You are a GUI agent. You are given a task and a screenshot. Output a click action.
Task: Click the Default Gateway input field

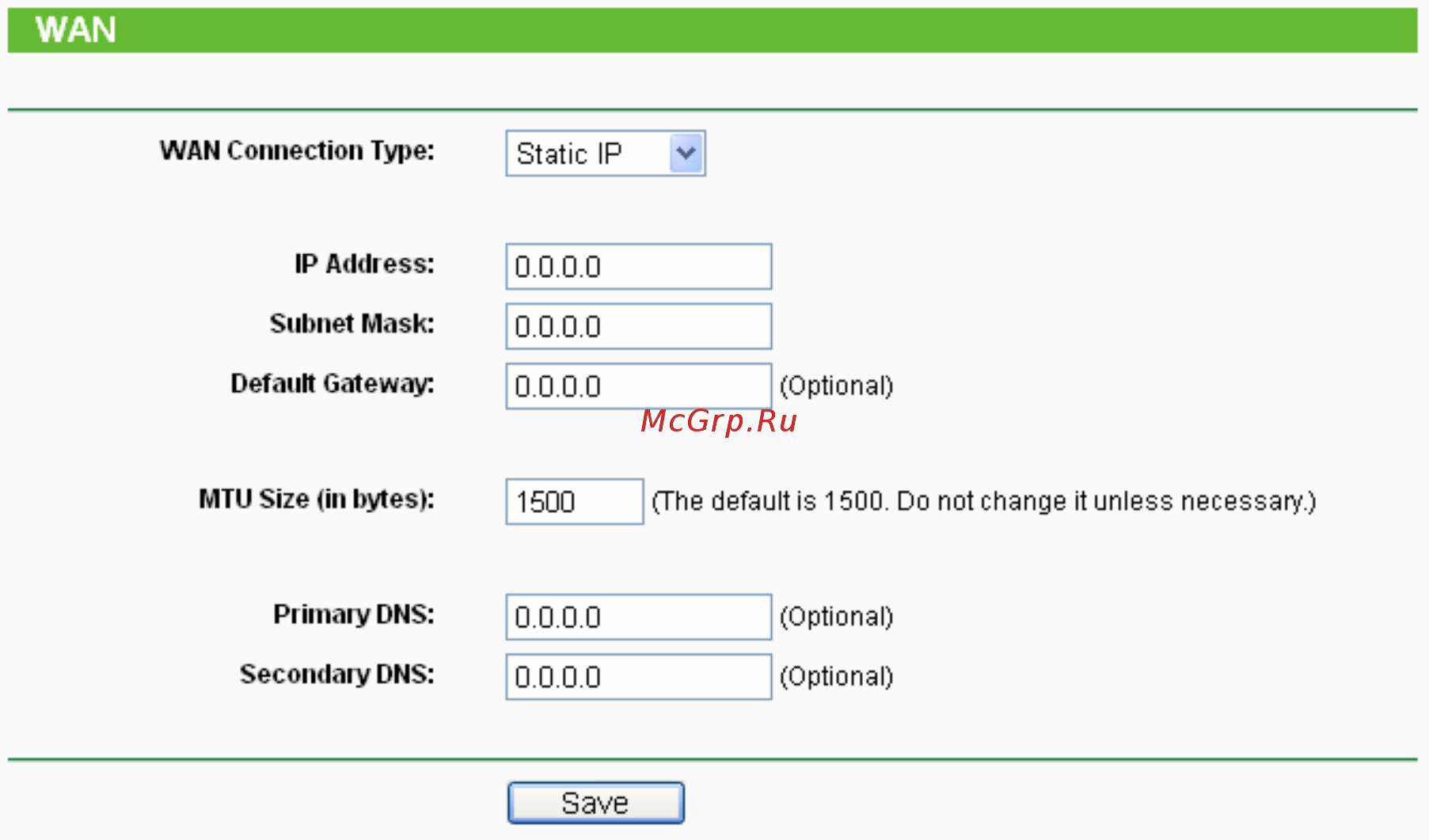pyautogui.click(x=639, y=386)
